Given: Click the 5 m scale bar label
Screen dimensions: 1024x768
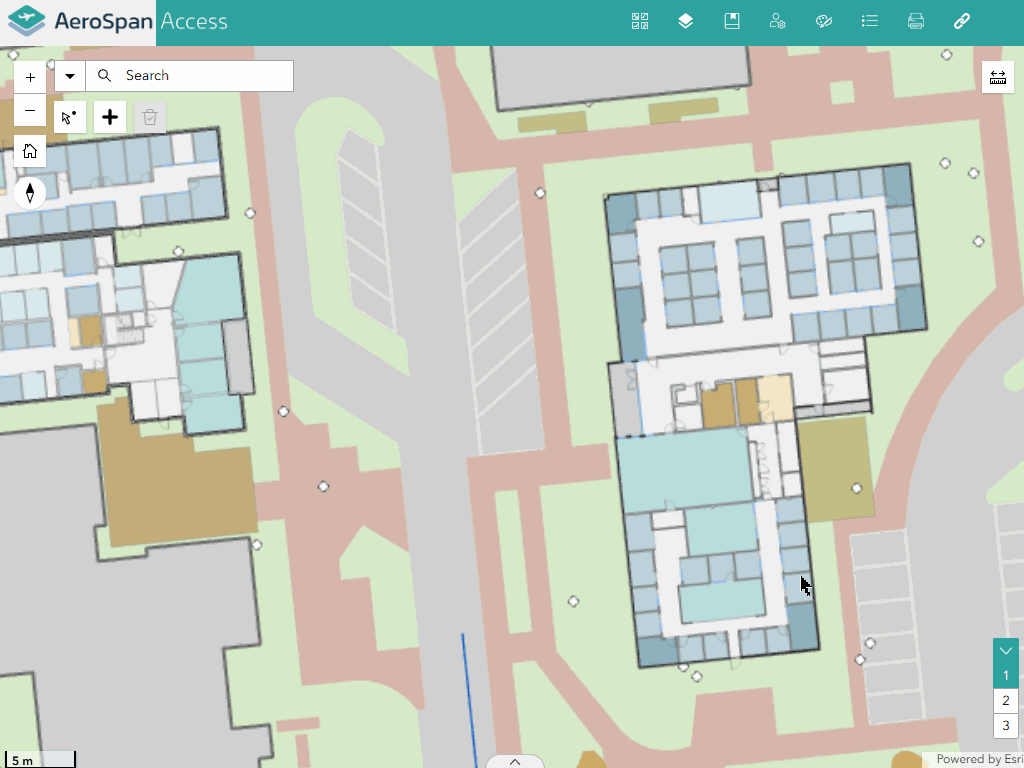Looking at the screenshot, I should click(22, 761).
